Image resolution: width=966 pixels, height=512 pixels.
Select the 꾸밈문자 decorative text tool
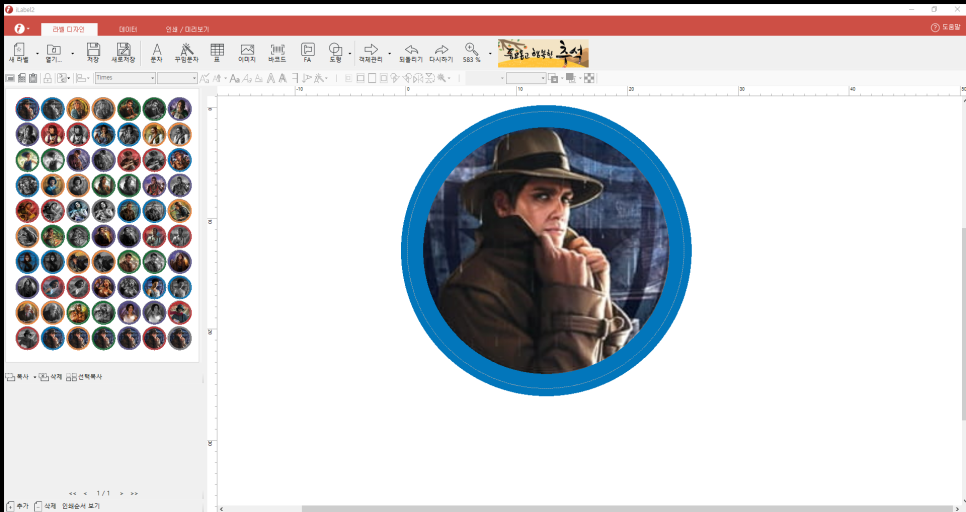tap(187, 53)
